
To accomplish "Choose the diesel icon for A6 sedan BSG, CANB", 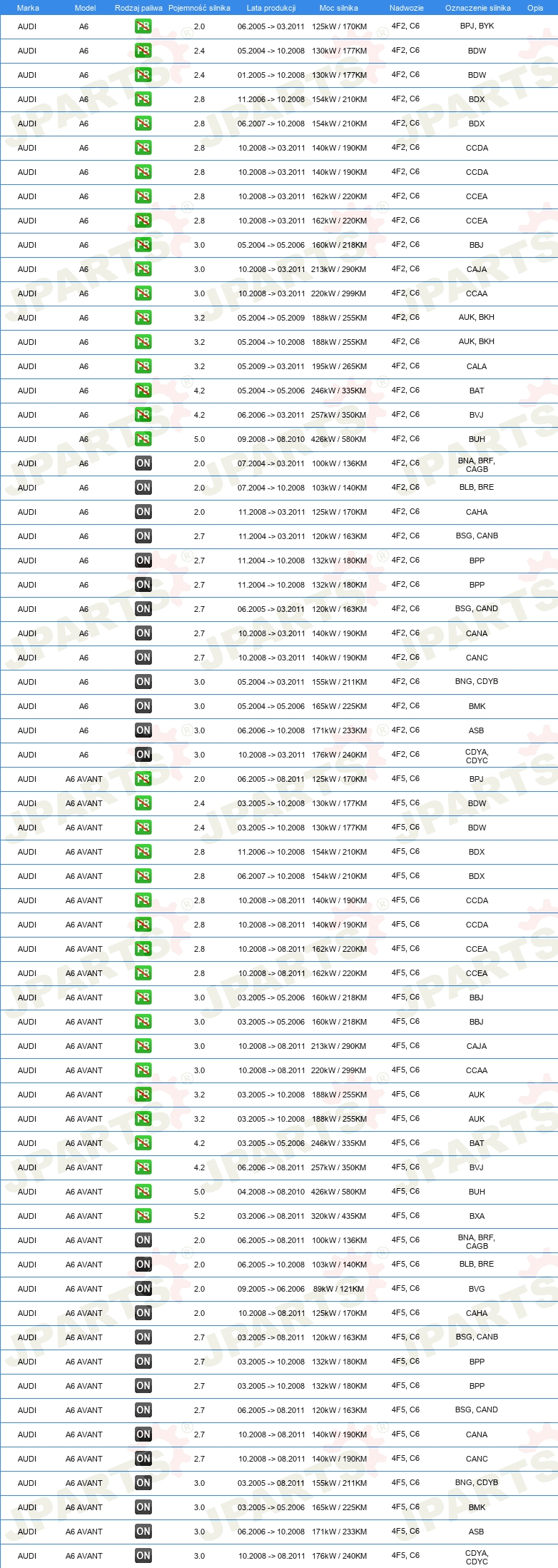I will click(143, 536).
